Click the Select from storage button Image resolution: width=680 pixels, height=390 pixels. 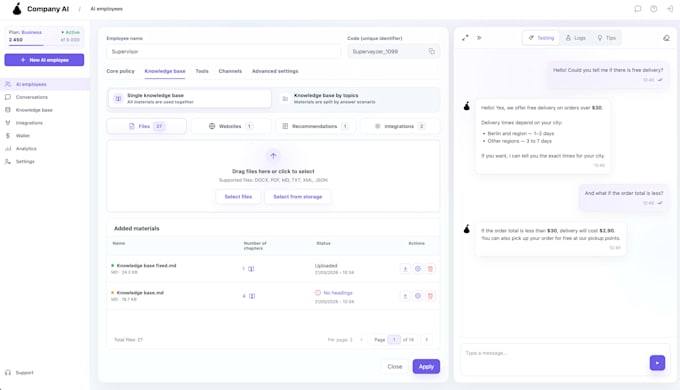(298, 197)
